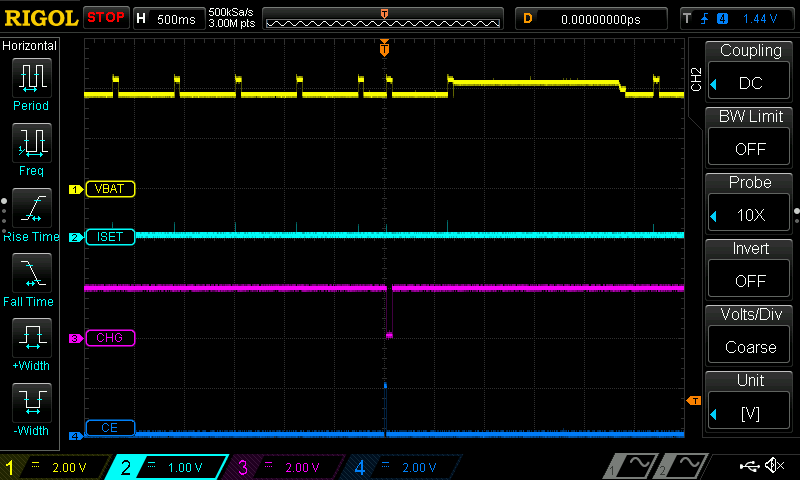
Task: Click channel 3 ground marker
Action: coord(76,338)
